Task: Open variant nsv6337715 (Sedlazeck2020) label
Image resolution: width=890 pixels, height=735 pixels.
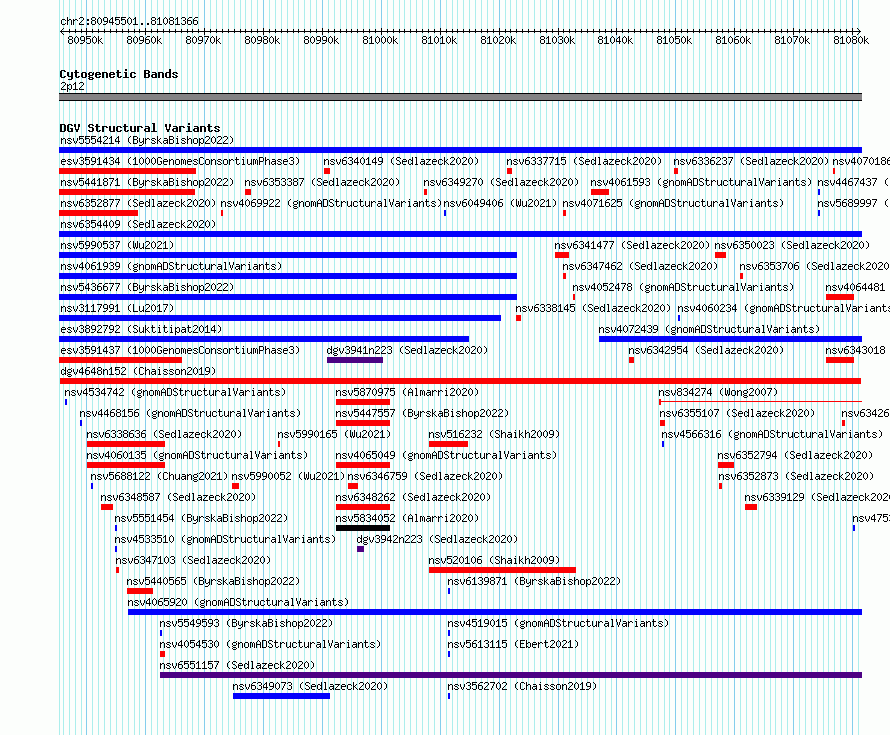Action: (584, 161)
